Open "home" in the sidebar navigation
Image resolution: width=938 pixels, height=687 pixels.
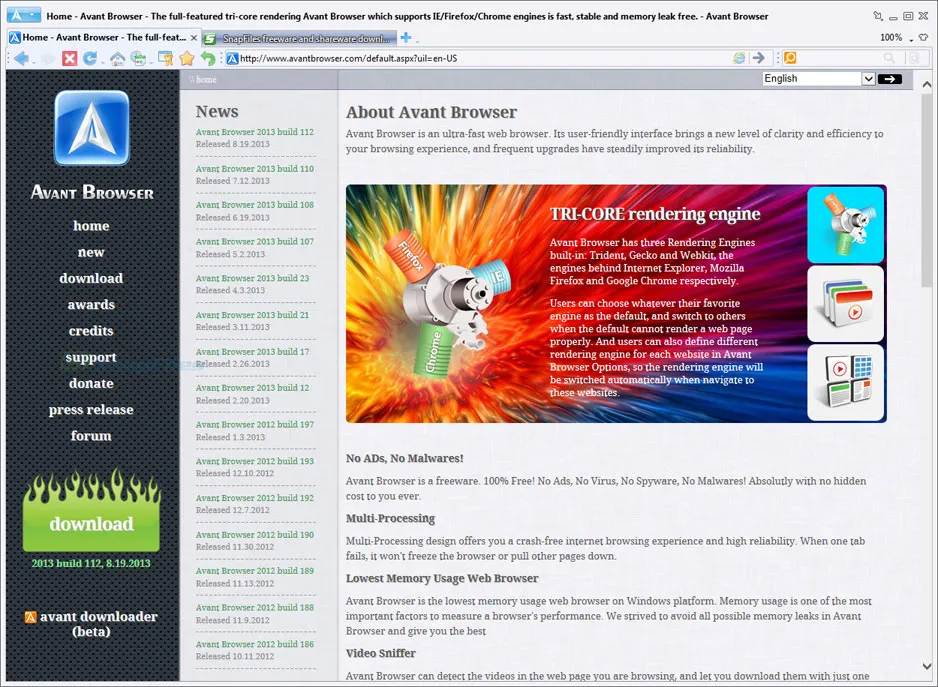(91, 226)
